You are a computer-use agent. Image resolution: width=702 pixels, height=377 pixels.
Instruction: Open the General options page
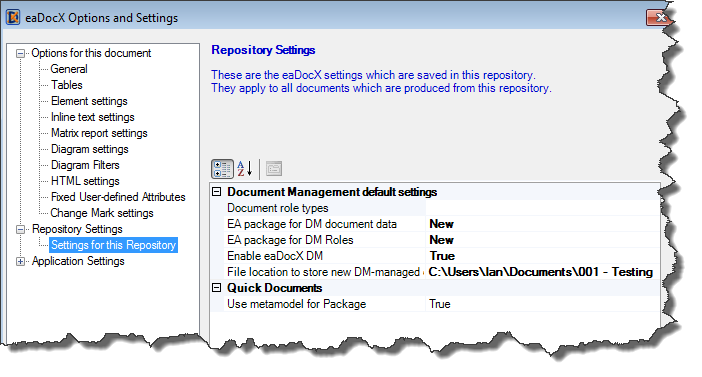tap(69, 69)
